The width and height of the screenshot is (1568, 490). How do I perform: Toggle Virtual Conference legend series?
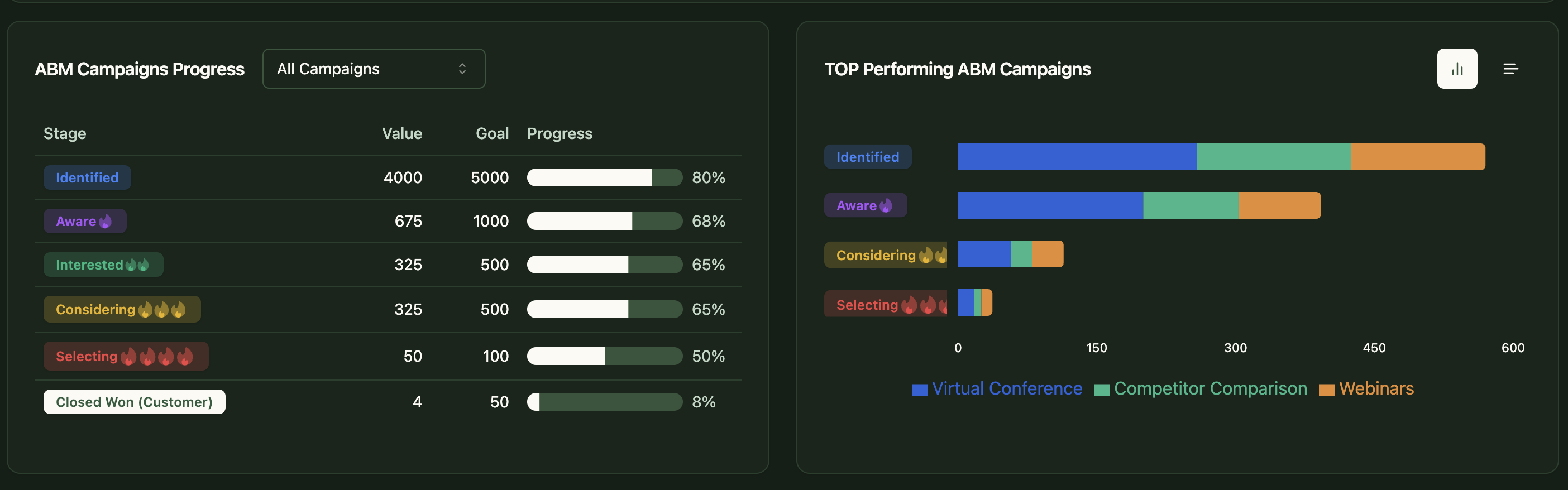997,388
